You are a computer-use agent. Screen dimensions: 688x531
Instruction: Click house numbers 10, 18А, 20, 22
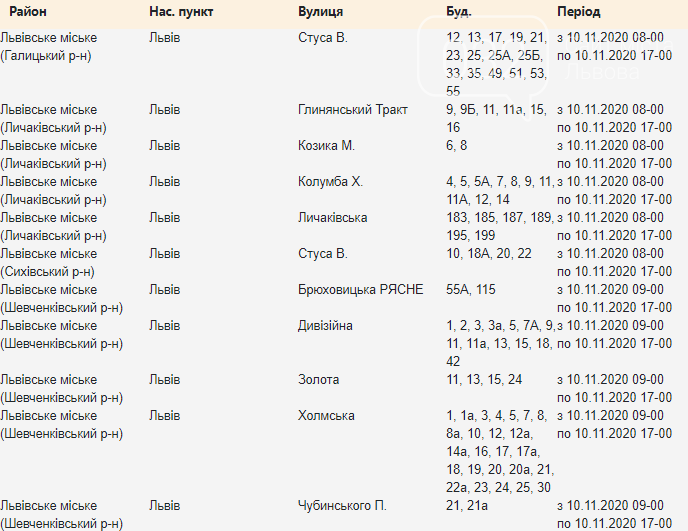[x=489, y=253]
